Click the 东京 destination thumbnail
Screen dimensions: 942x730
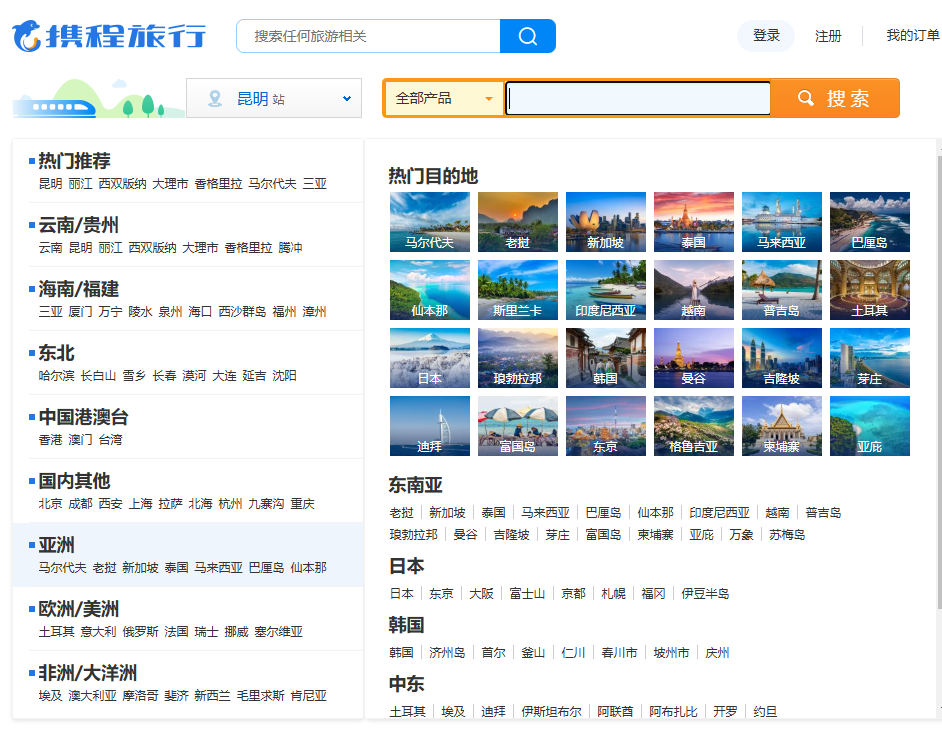point(605,426)
